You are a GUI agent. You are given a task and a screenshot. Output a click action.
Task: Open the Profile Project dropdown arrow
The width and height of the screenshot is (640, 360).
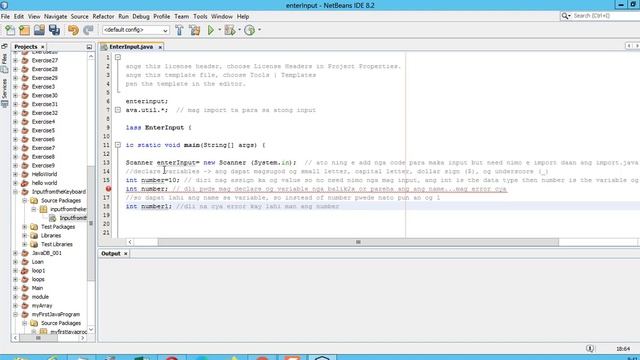coord(259,30)
